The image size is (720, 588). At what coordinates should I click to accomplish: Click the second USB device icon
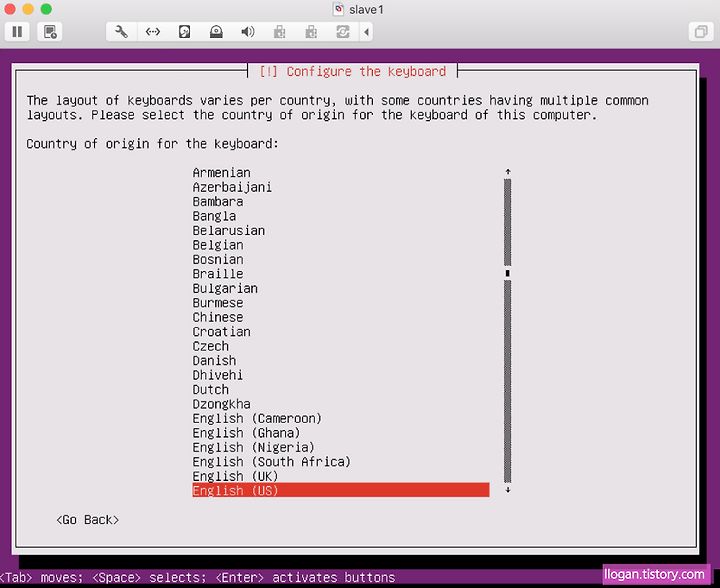(x=311, y=32)
